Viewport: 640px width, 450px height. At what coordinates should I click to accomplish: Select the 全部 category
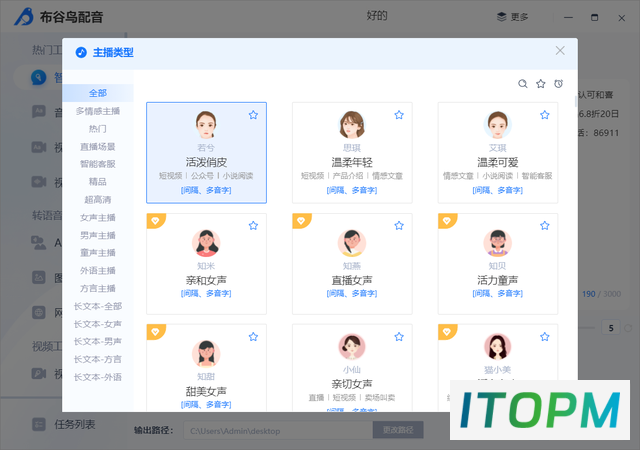tap(98, 93)
